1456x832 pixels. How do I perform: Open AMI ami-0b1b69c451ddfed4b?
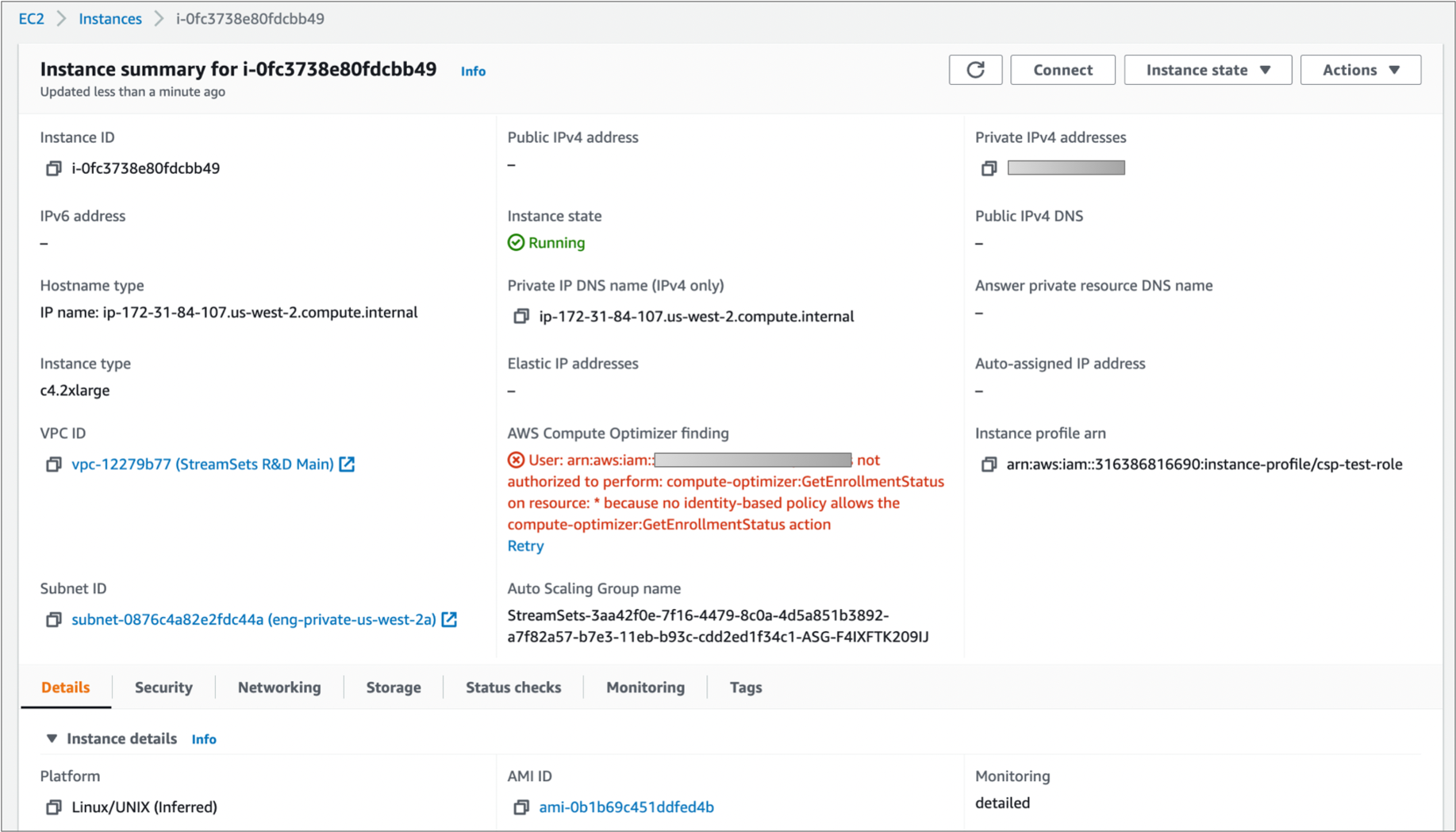click(x=625, y=807)
